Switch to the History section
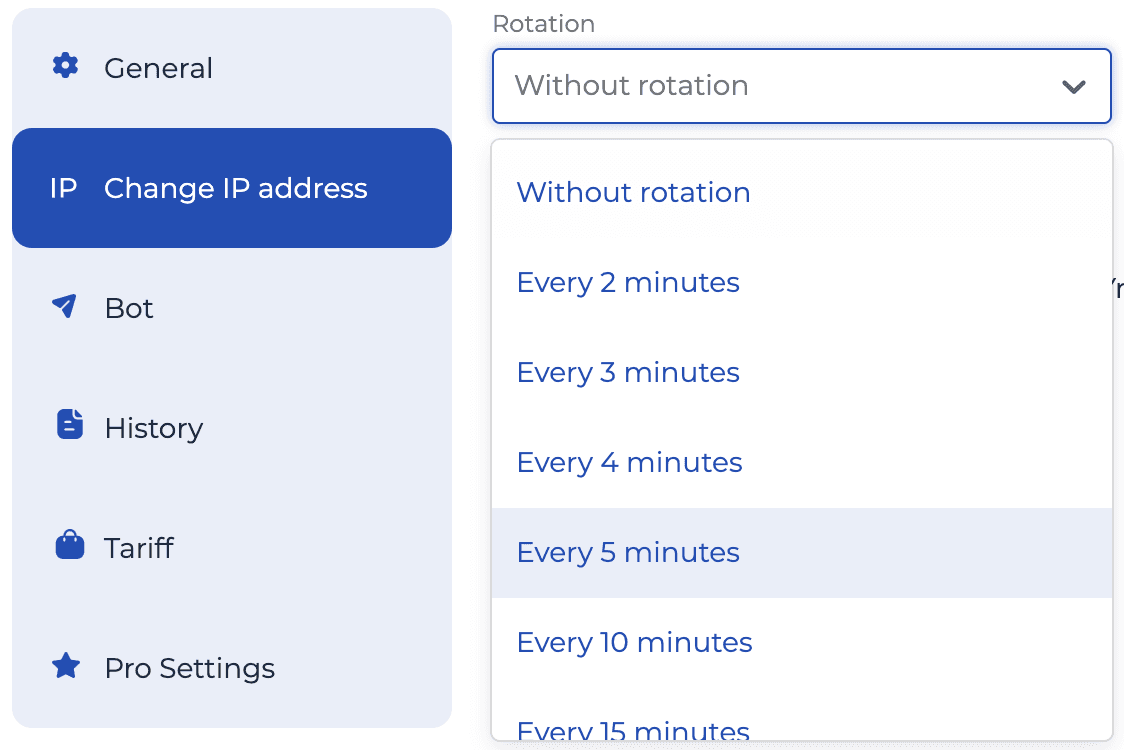 click(154, 427)
